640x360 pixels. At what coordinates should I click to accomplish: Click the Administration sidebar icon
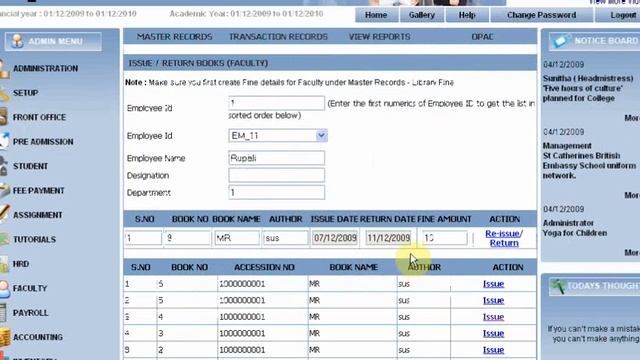[4, 69]
